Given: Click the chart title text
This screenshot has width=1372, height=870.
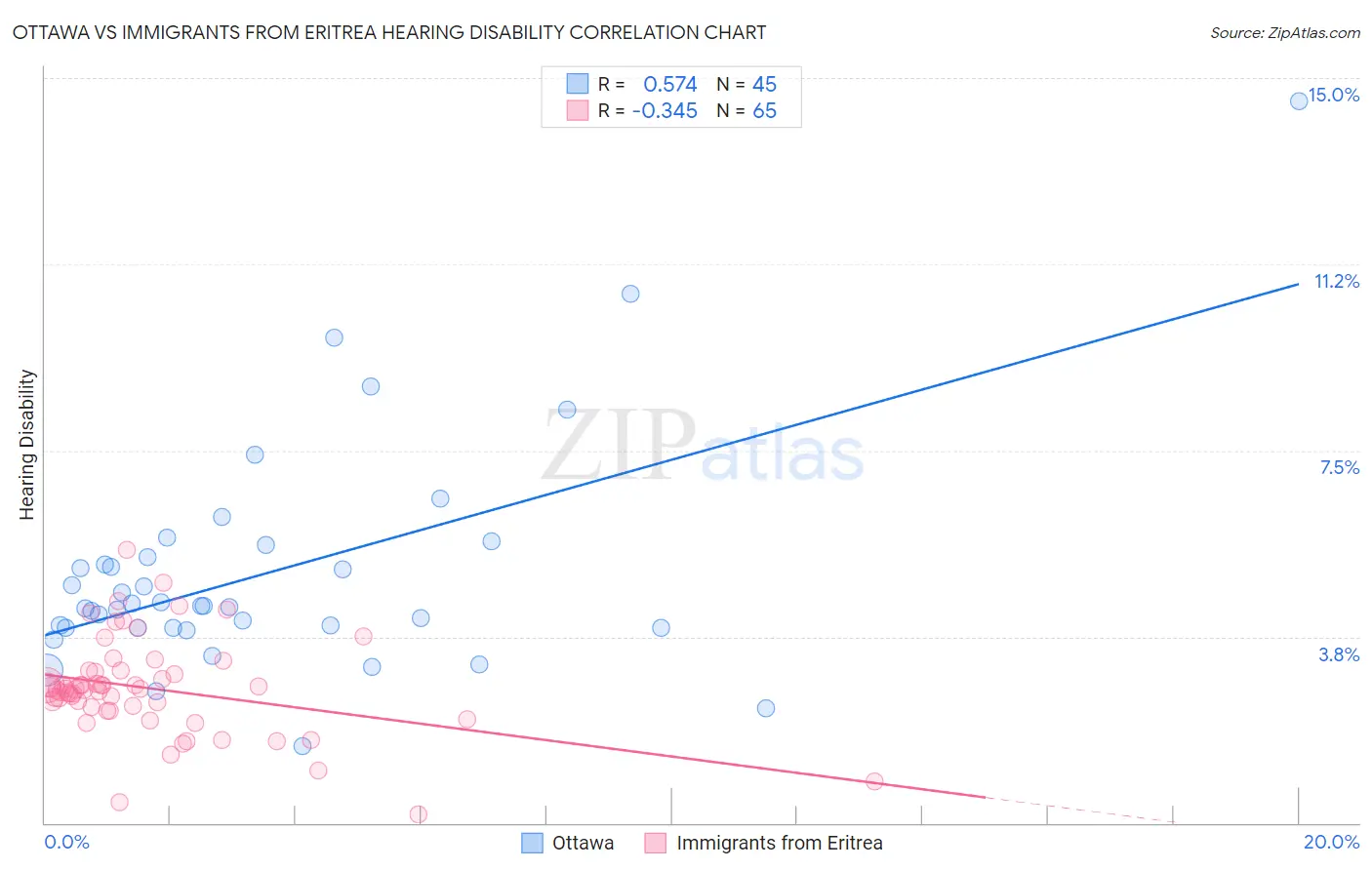Looking at the screenshot, I should pos(389,32).
